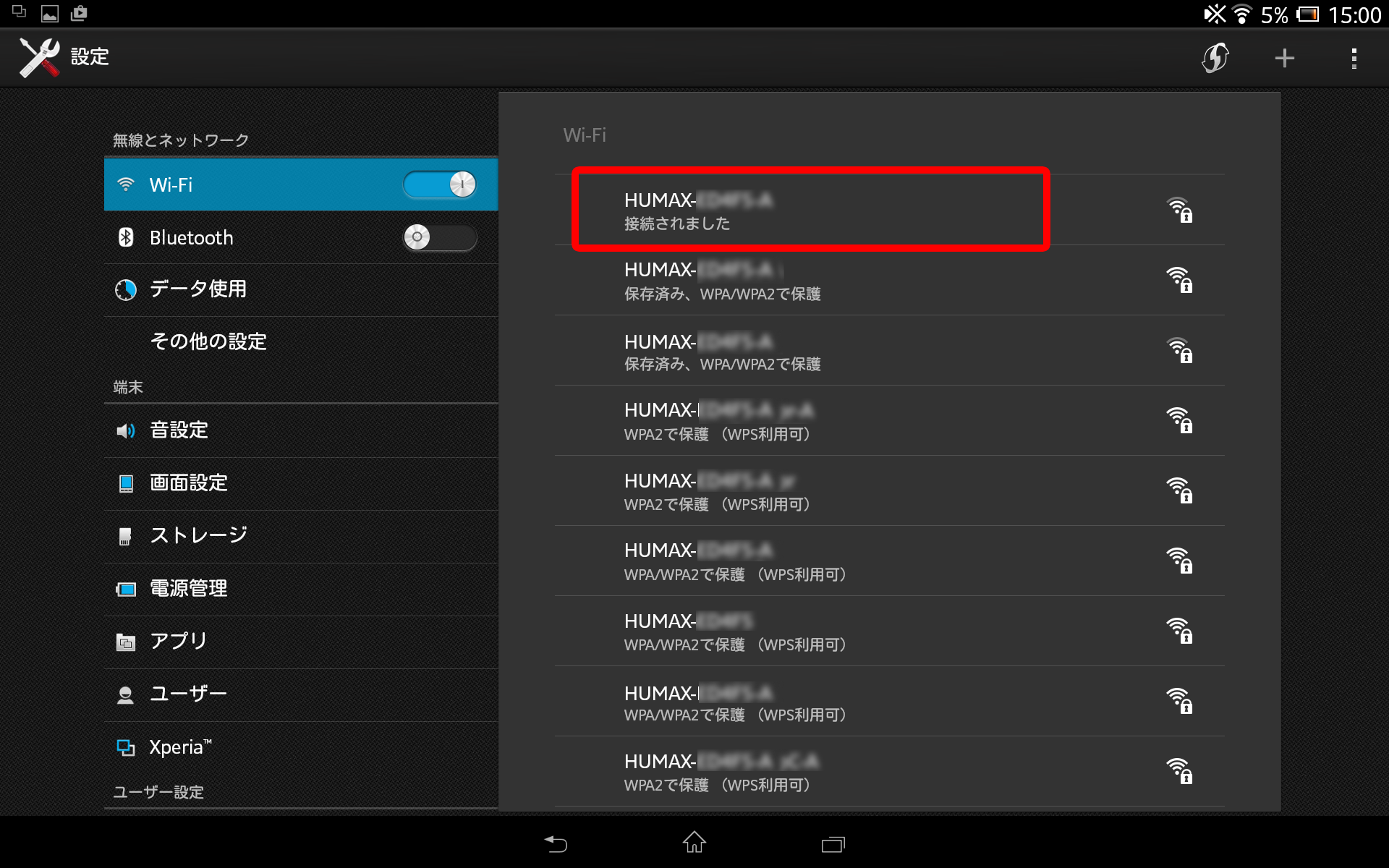Turn on the Bluetooth switch
Image resolution: width=1389 pixels, height=868 pixels.
(x=440, y=237)
